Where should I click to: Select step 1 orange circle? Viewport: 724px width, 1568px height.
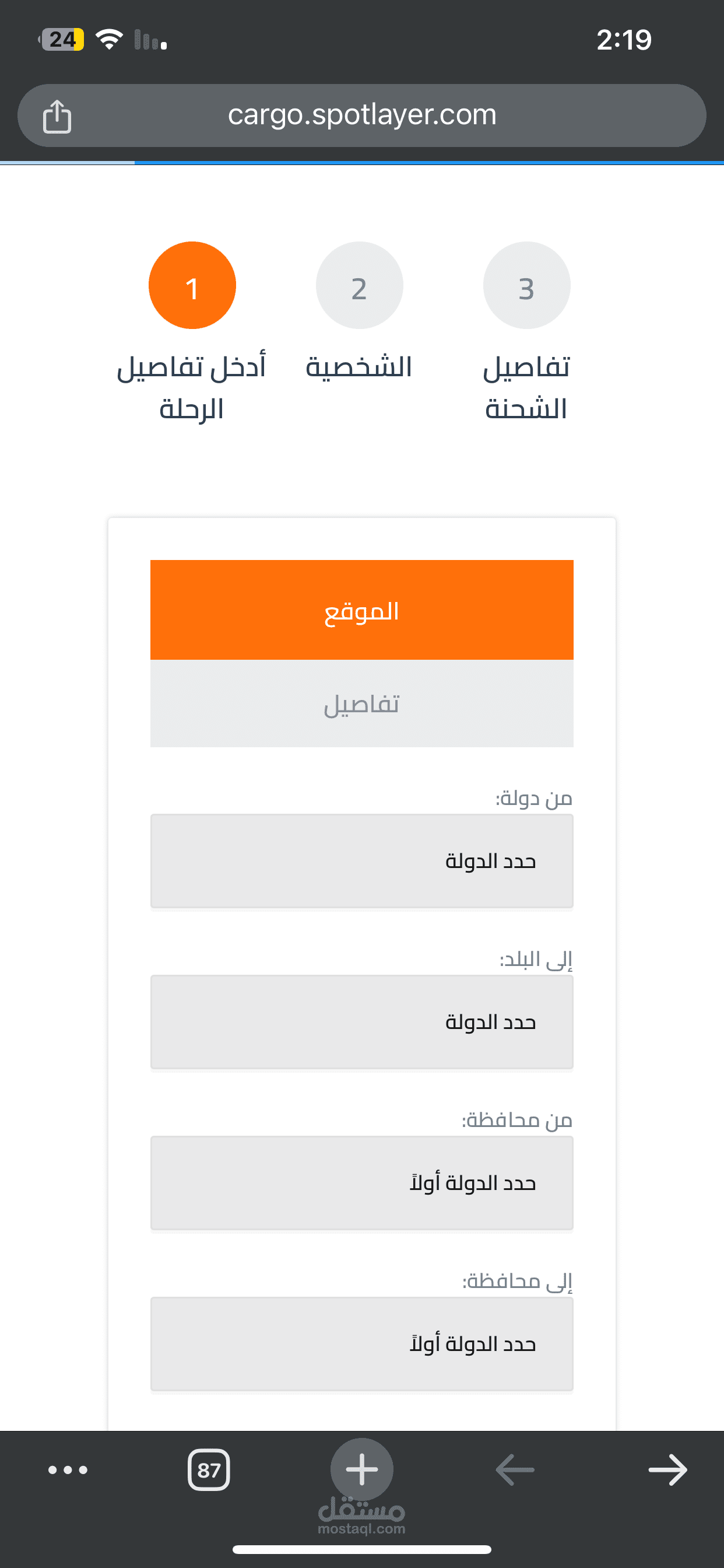[x=192, y=285]
